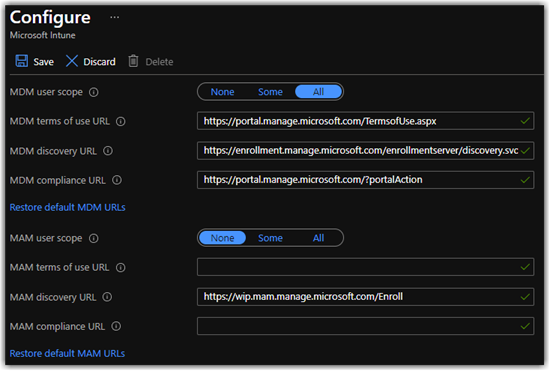
Task: Focus the MDM compliance URL field
Action: (365, 180)
